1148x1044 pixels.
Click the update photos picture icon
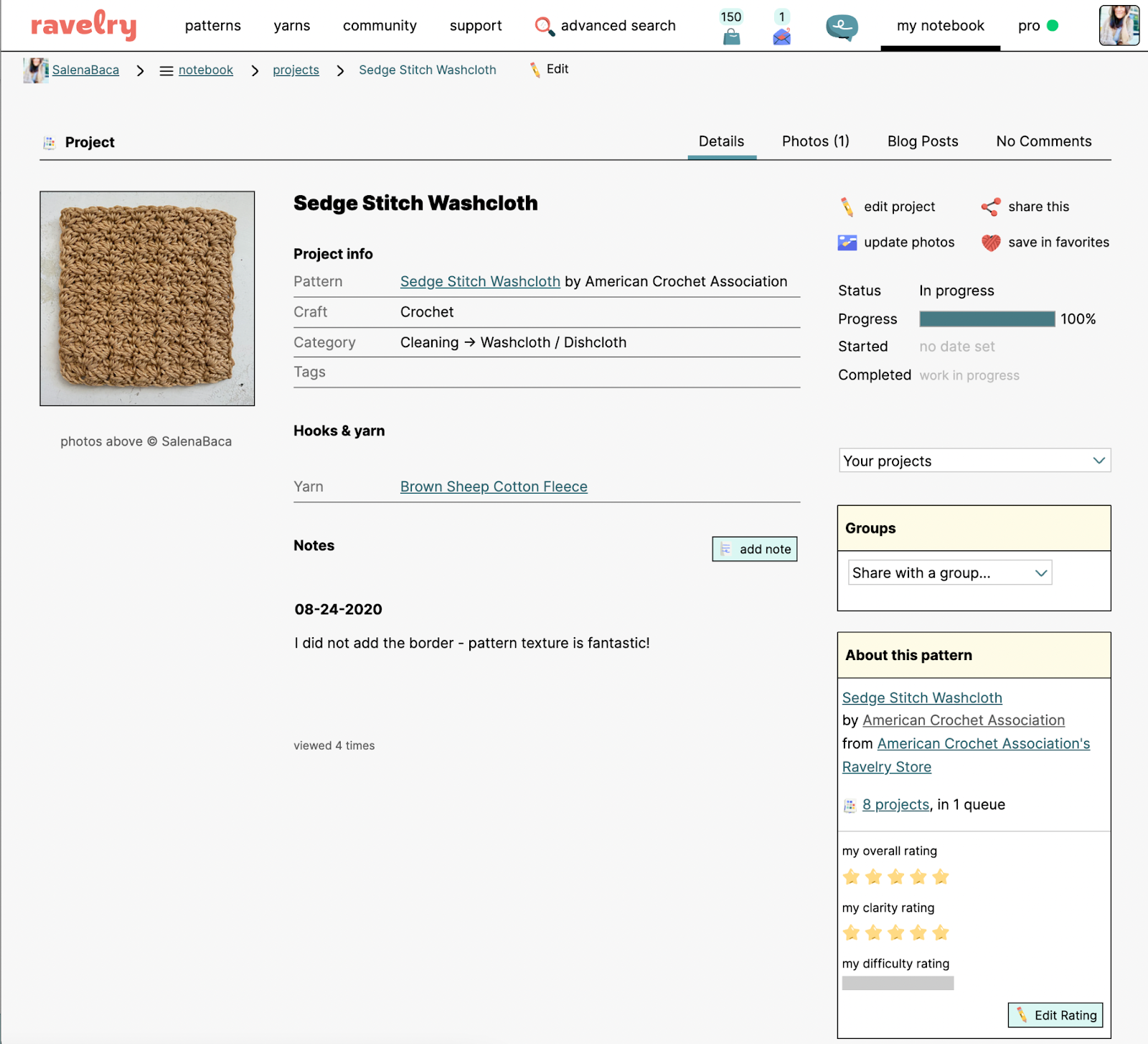[847, 243]
